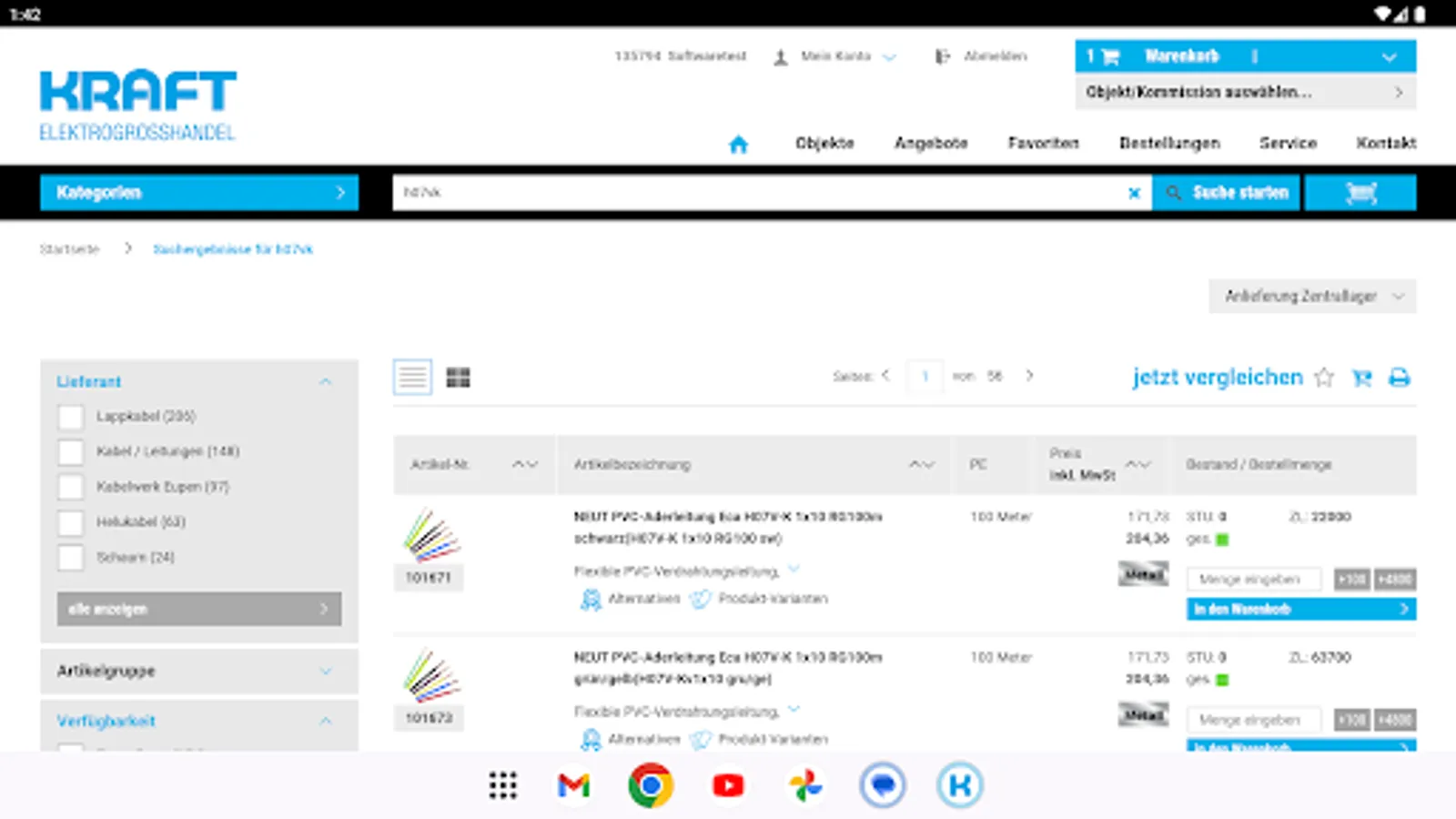Image resolution: width=1456 pixels, height=819 pixels.
Task: Enable the Helukabel filter checkbox
Action: [70, 522]
